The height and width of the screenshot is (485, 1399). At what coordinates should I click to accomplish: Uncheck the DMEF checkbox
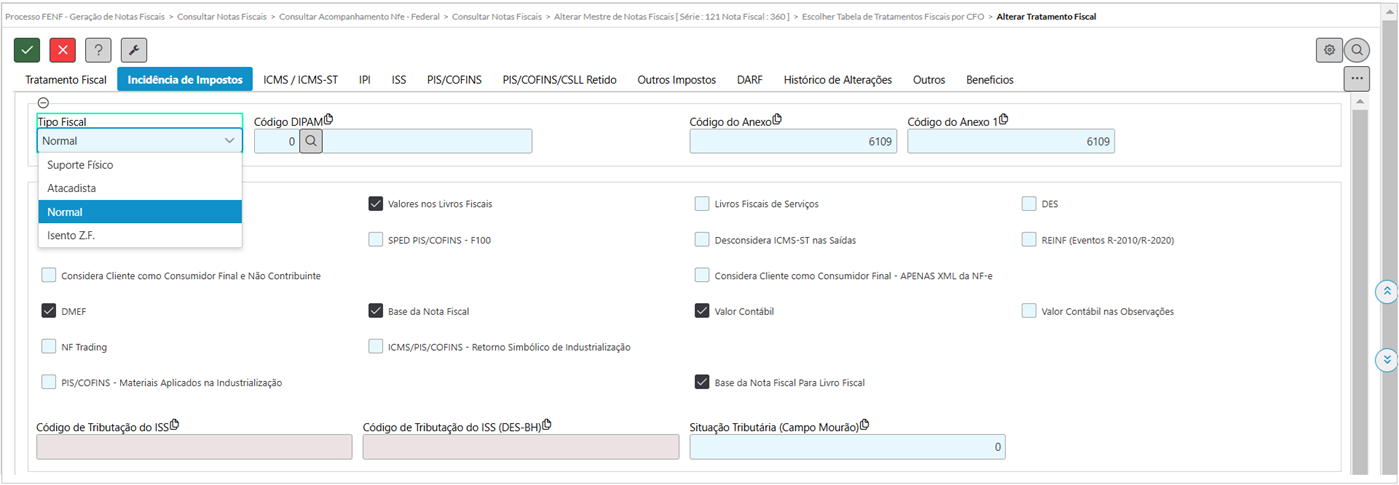point(49,311)
